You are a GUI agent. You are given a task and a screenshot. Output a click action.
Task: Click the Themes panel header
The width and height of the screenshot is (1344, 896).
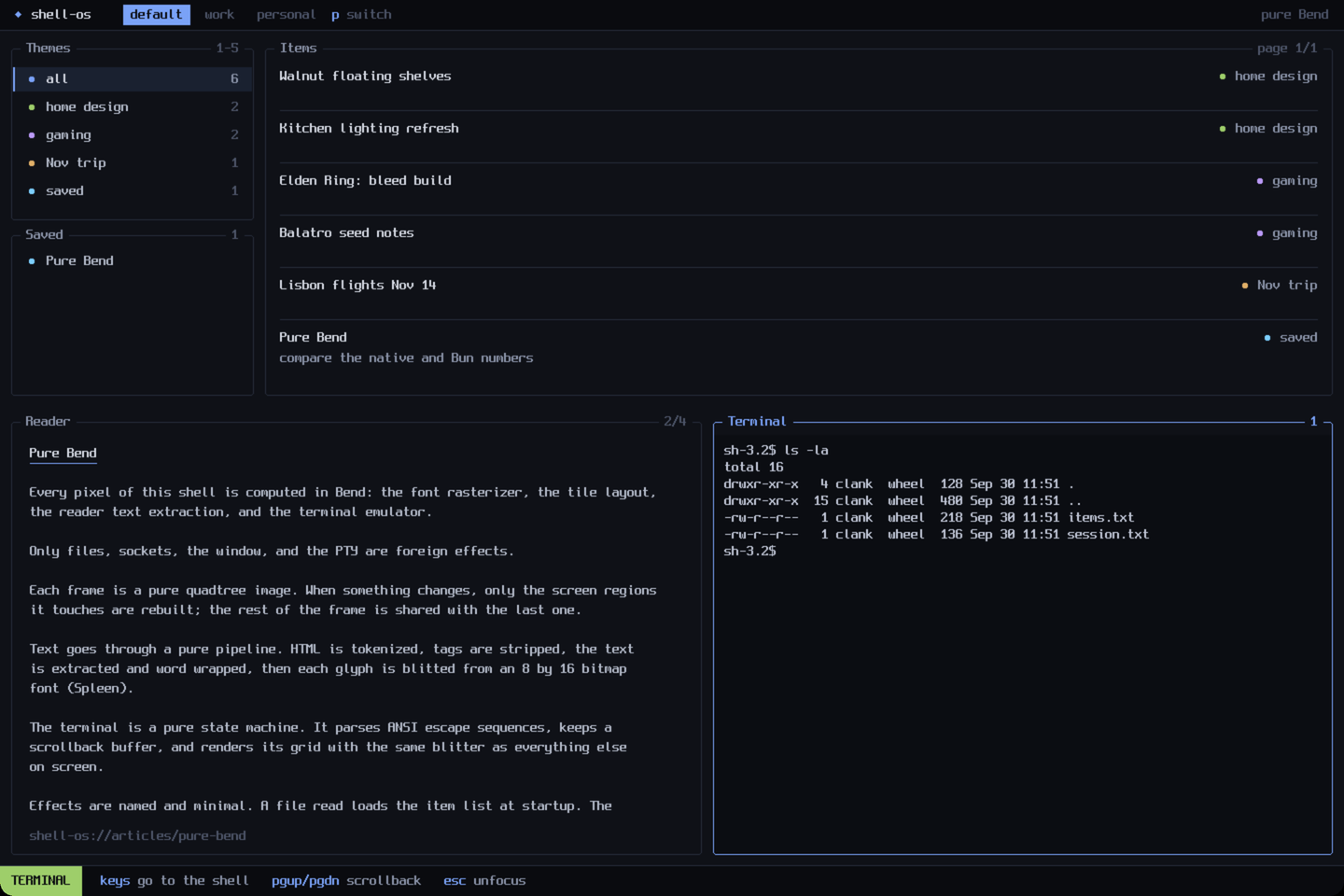48,49
